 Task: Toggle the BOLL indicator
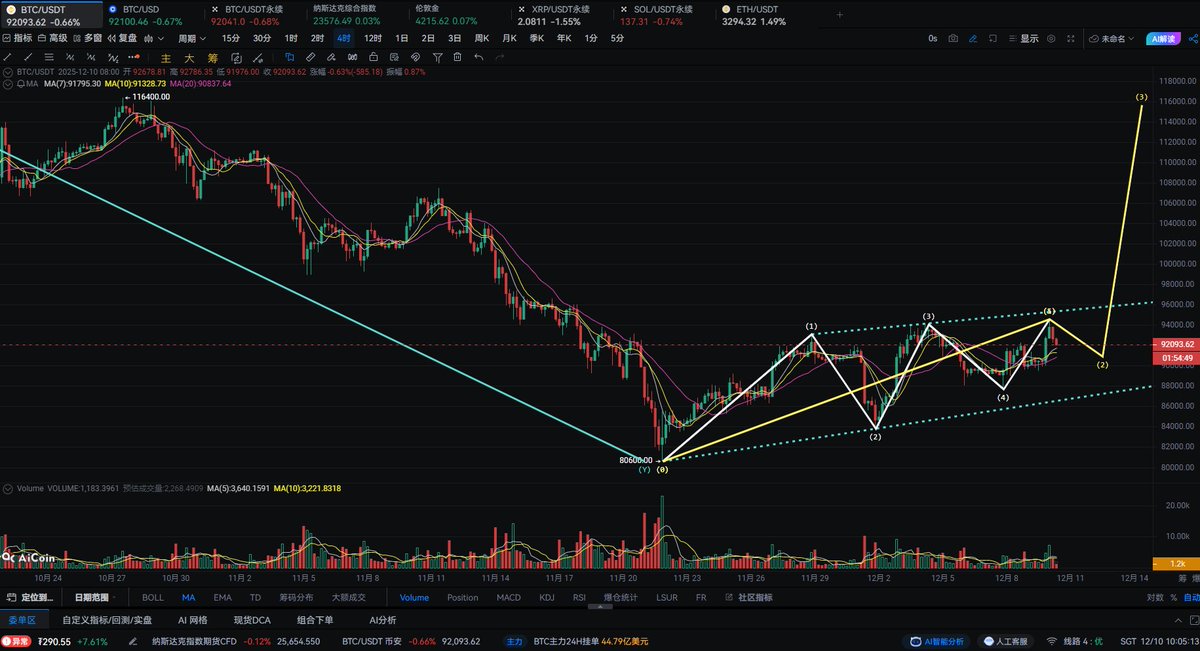coord(152,597)
